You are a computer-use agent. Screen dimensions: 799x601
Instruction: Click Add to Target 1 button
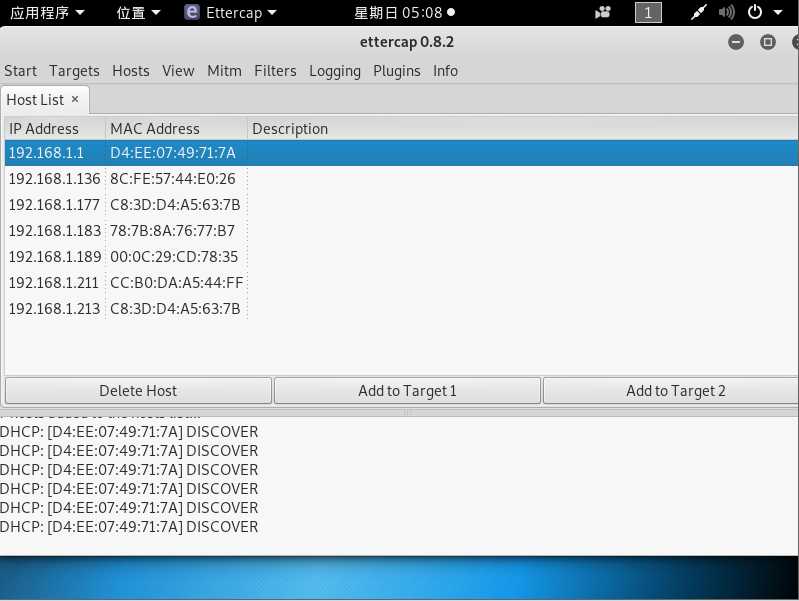pyautogui.click(x=407, y=391)
